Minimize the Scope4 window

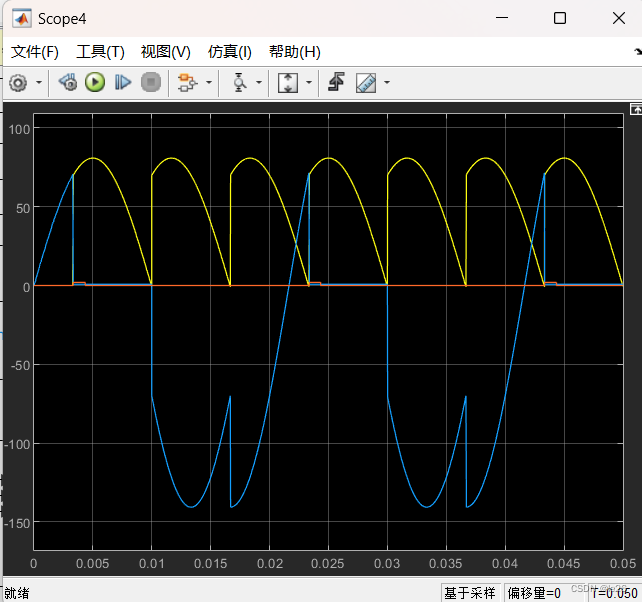click(502, 18)
